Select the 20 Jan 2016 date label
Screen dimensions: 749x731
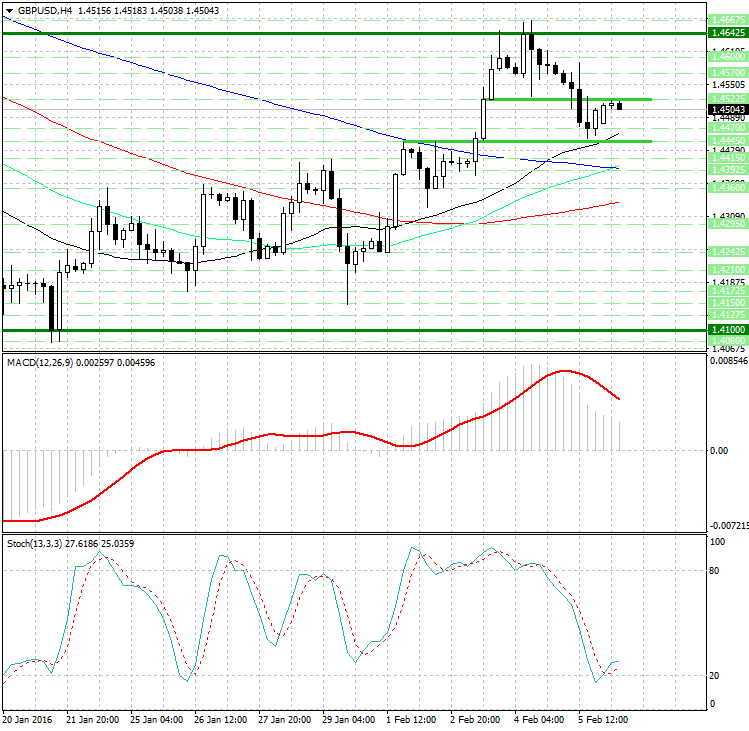[28, 720]
